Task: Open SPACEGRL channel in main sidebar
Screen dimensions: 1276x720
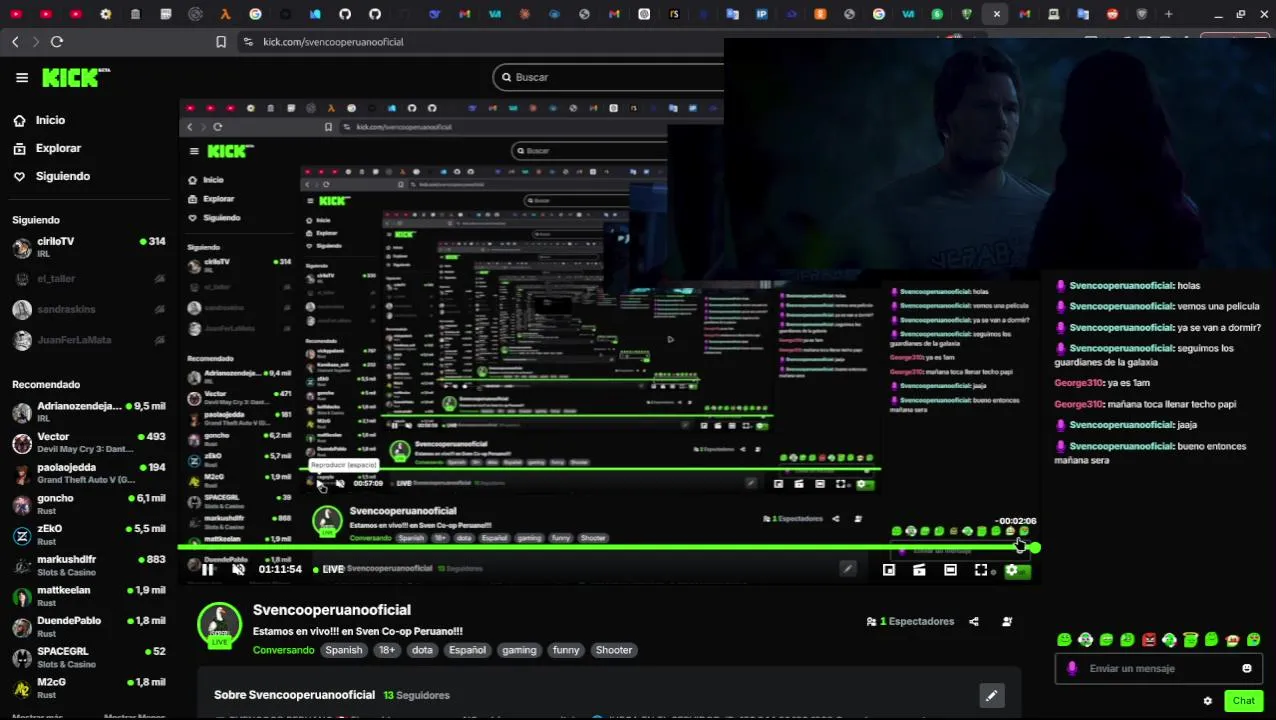Action: tap(88, 657)
